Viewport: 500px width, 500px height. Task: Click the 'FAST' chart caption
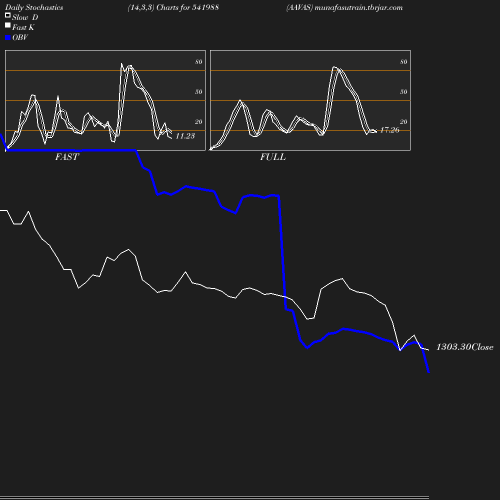tap(67, 157)
